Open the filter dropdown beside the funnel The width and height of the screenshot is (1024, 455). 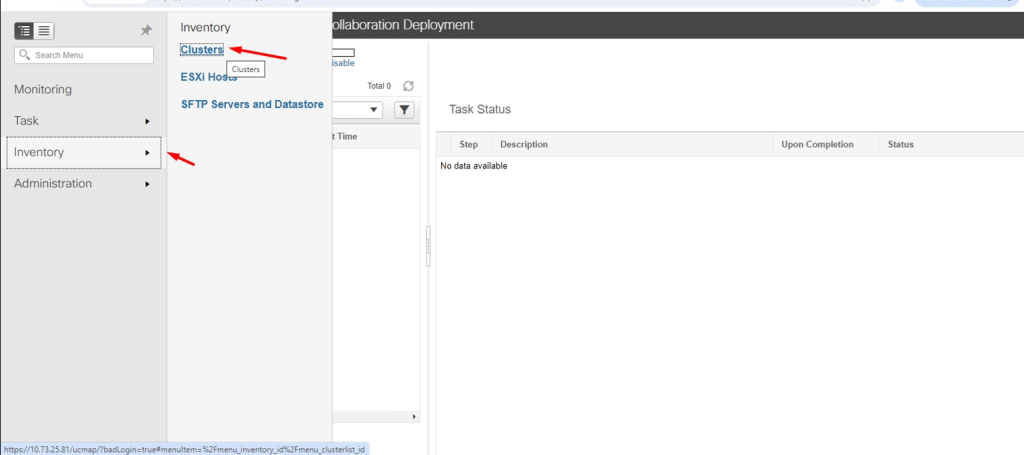[374, 110]
